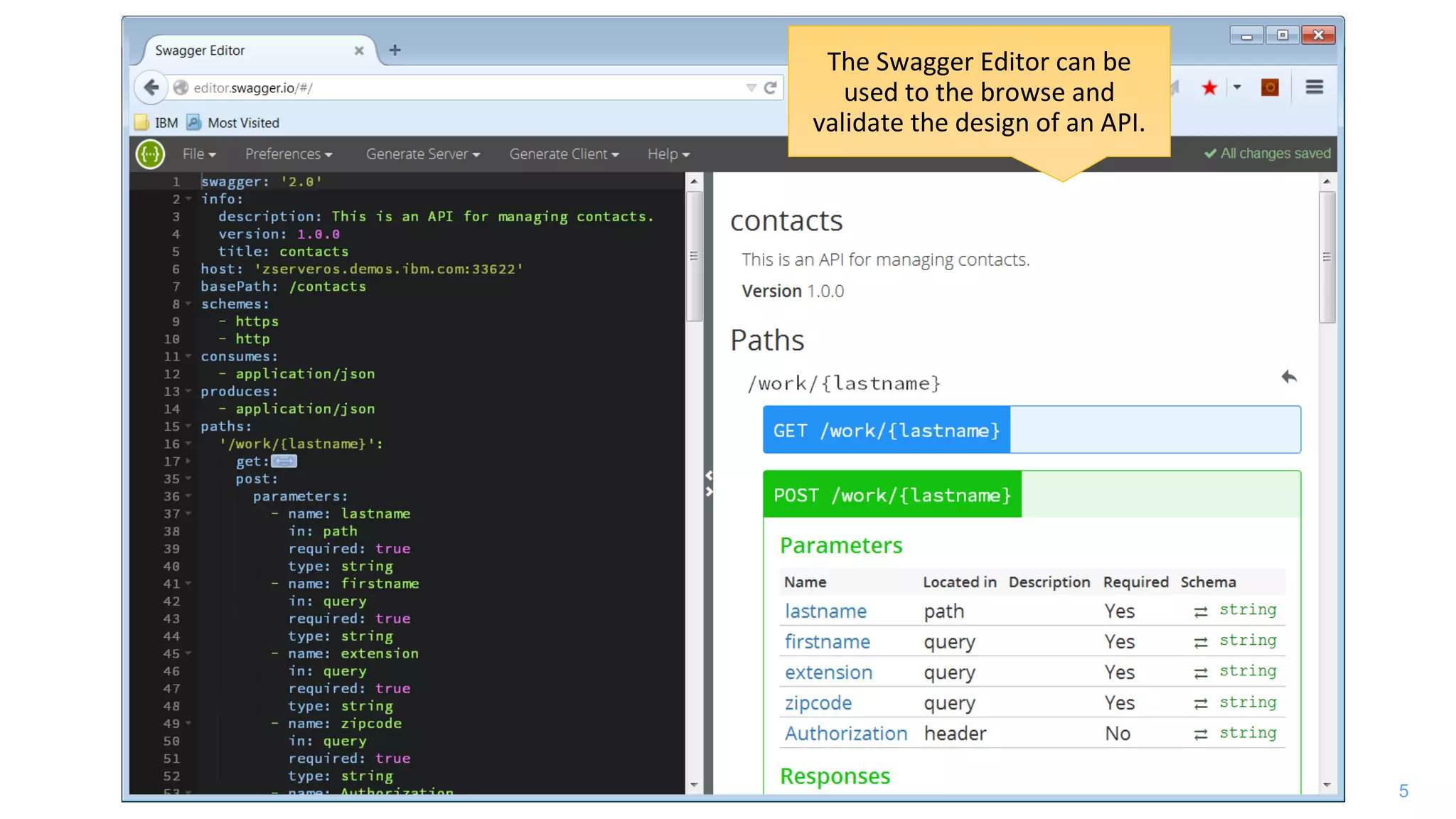
Task: Click the preview pane scroll down arrow
Action: pos(1327,785)
